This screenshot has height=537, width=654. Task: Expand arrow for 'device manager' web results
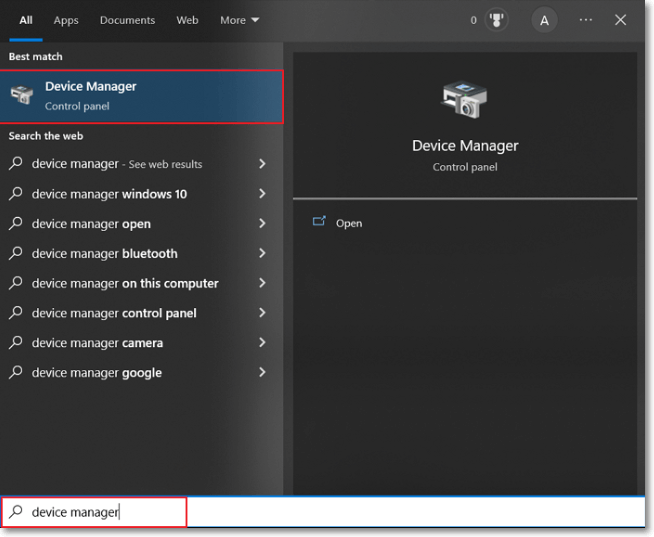coord(262,164)
